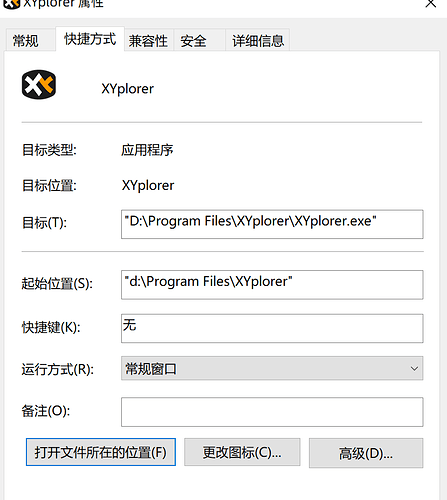Click the XYplorer title bar icon
447x500 pixels.
(x=11, y=4)
